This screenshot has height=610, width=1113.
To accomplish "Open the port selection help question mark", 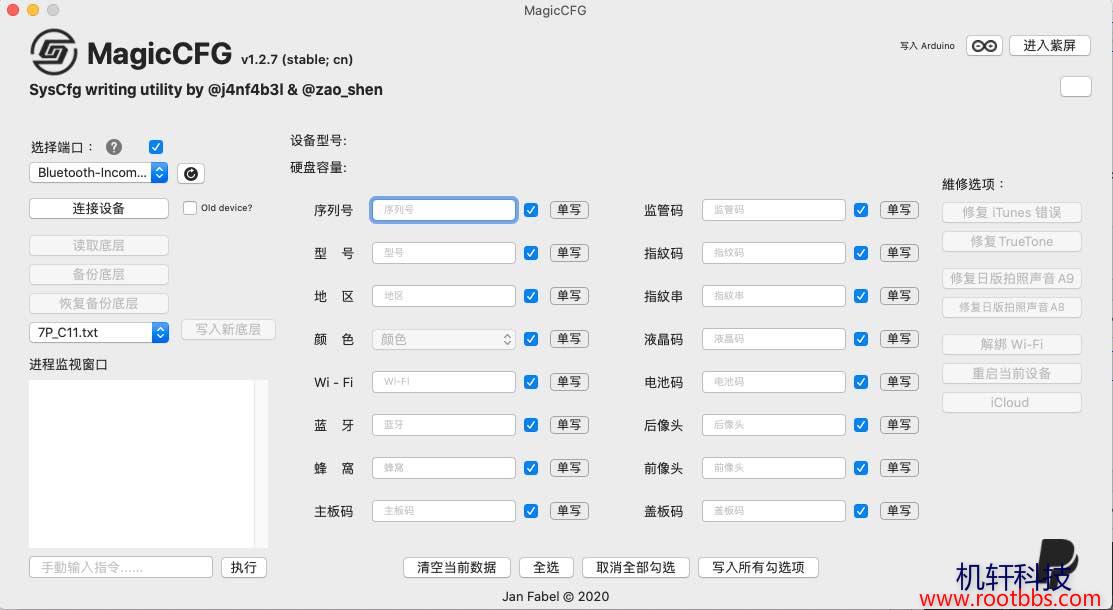I will (114, 147).
